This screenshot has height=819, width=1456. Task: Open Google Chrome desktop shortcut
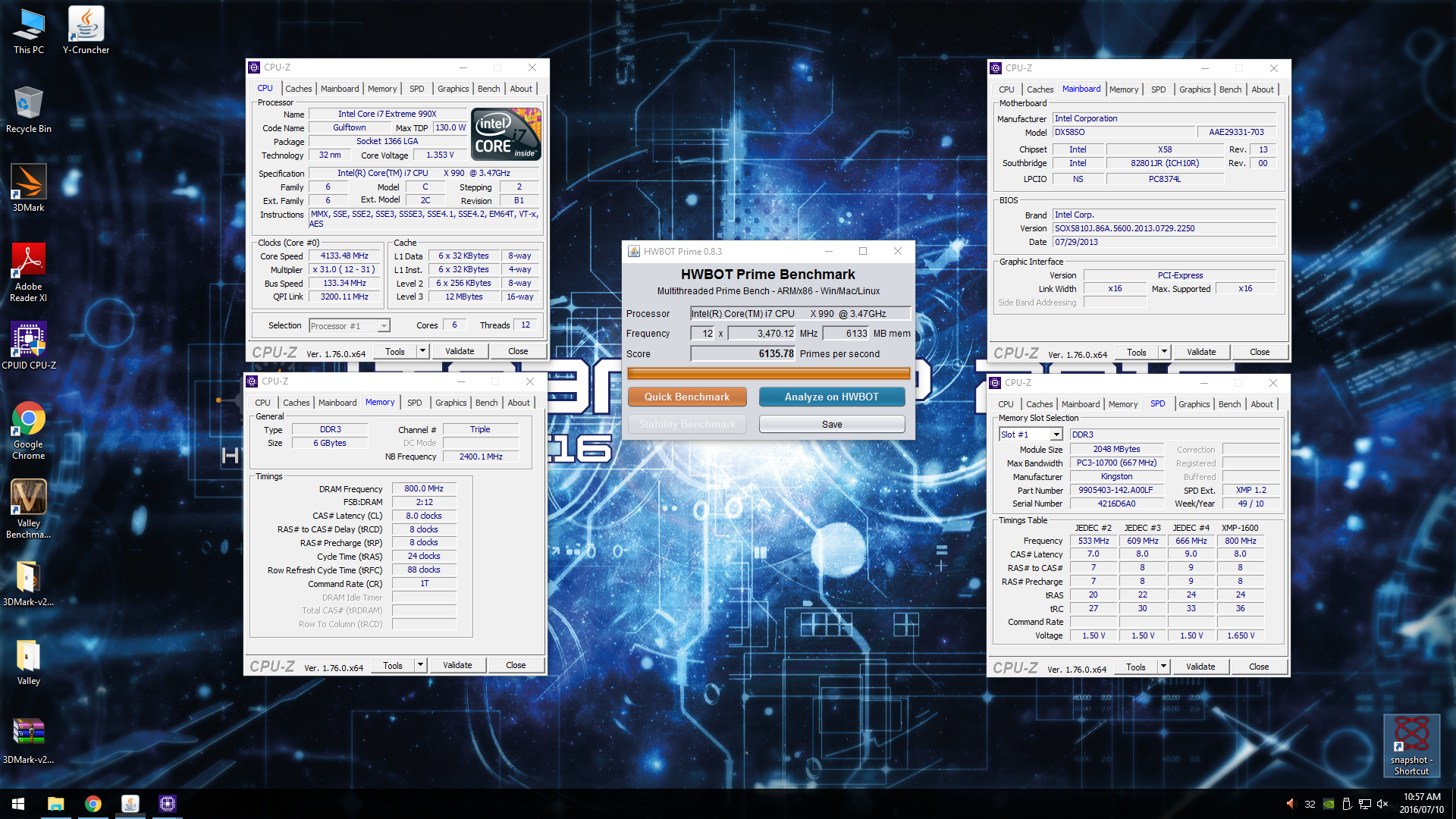tap(29, 430)
